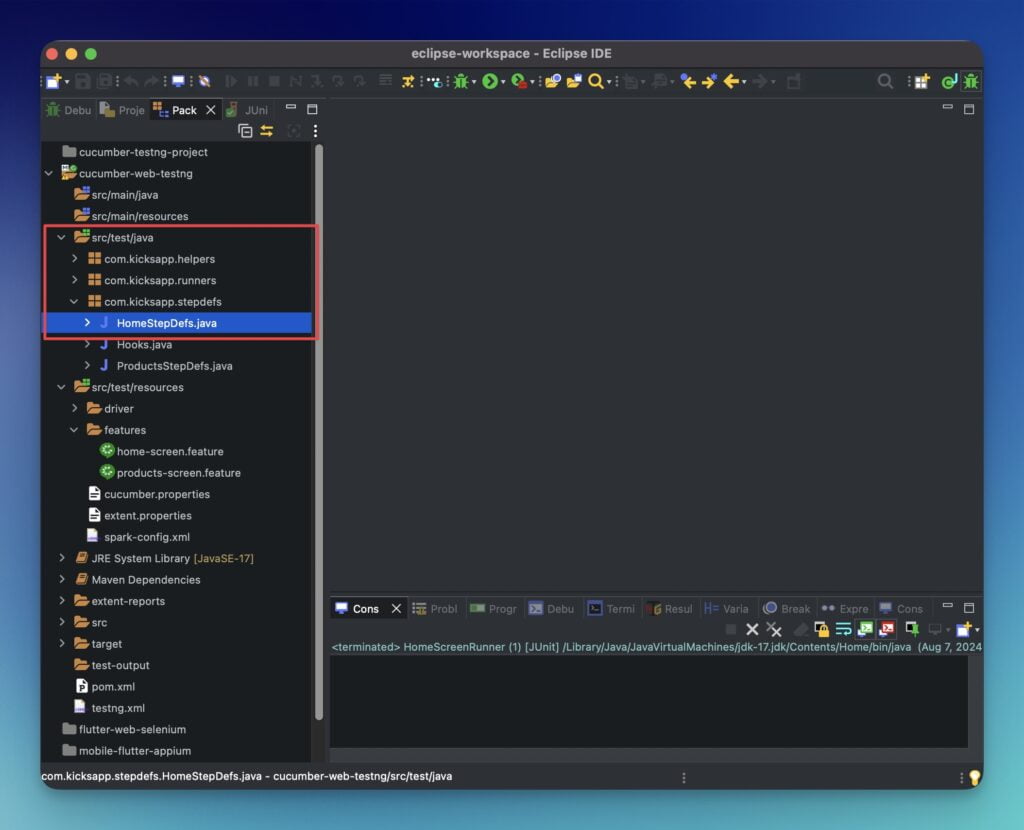
Task: Collapse the features folder
Action: tap(74, 430)
